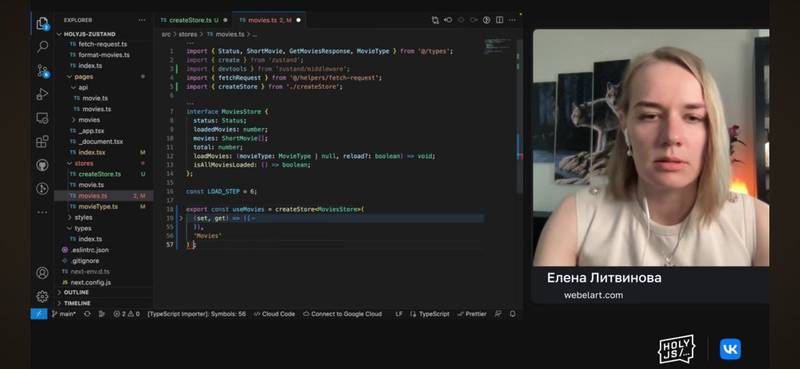
Task: Click the feedback icon in status bar
Action: [x=498, y=314]
